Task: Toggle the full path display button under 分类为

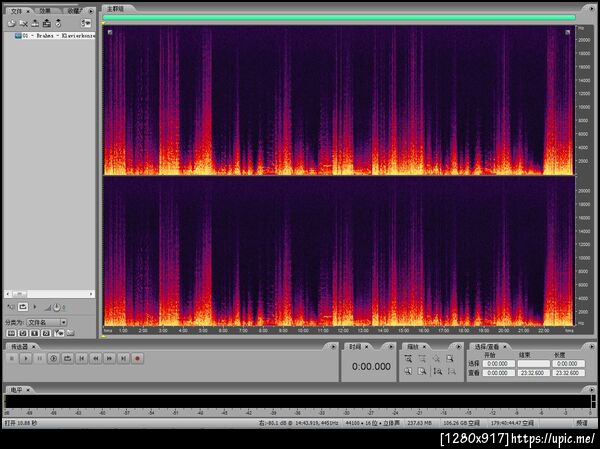Action: (x=70, y=333)
